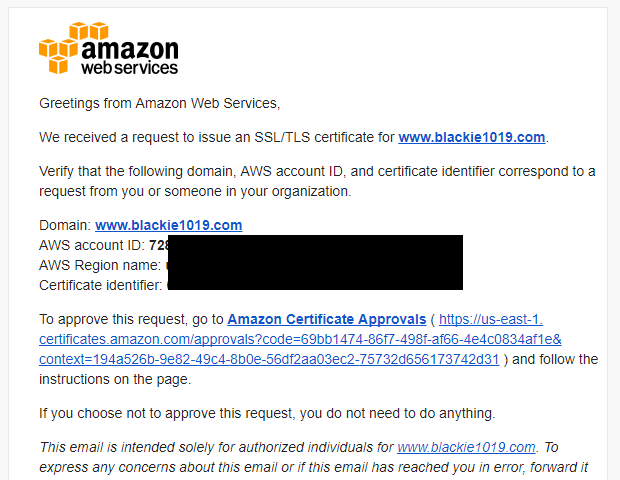Click the "amazon" wordmark in the header
Image resolution: width=620 pixels, height=480 pixels.
130,48
